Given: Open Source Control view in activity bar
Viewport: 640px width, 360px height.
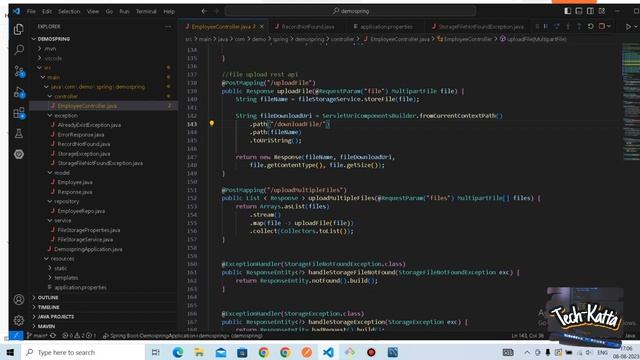Looking at the screenshot, I should click(x=18, y=71).
